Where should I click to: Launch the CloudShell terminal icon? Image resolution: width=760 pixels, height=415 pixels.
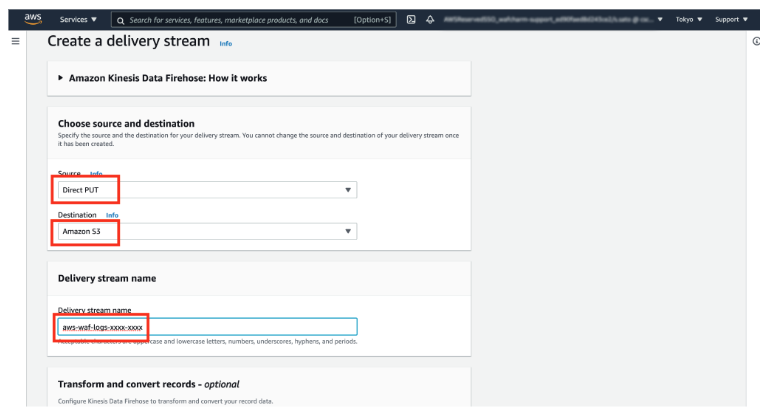pos(411,19)
